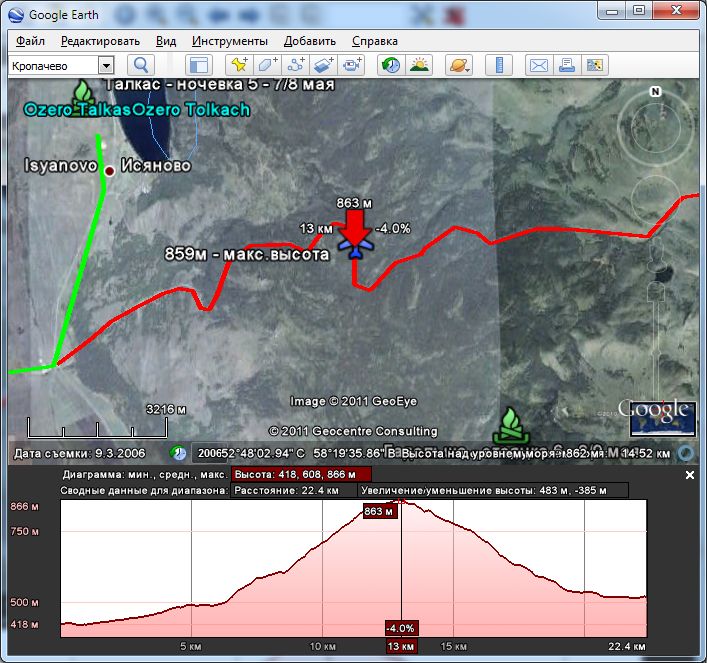Click the Исяново map label

pos(156,166)
